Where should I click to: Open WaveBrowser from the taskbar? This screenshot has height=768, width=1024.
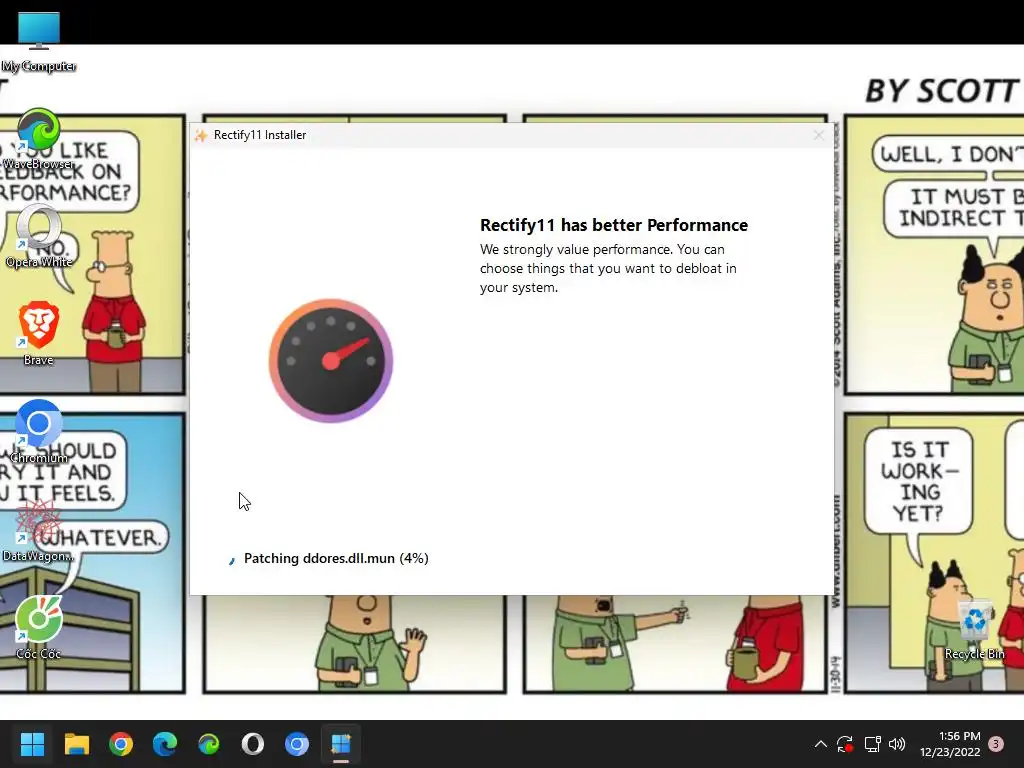(208, 744)
